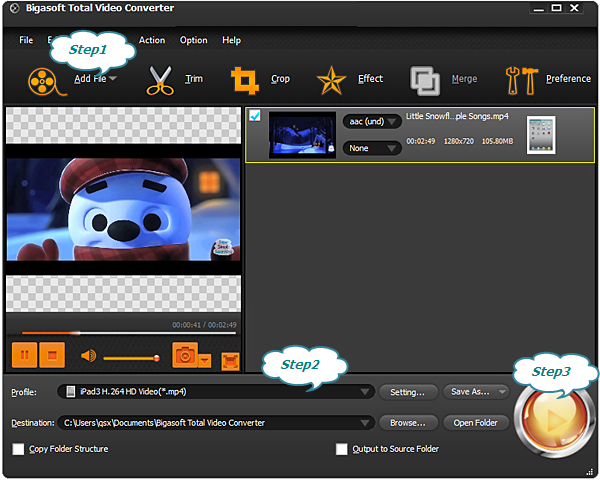This screenshot has height=480, width=600.
Task: Mute audio using the speaker icon
Action: click(88, 356)
